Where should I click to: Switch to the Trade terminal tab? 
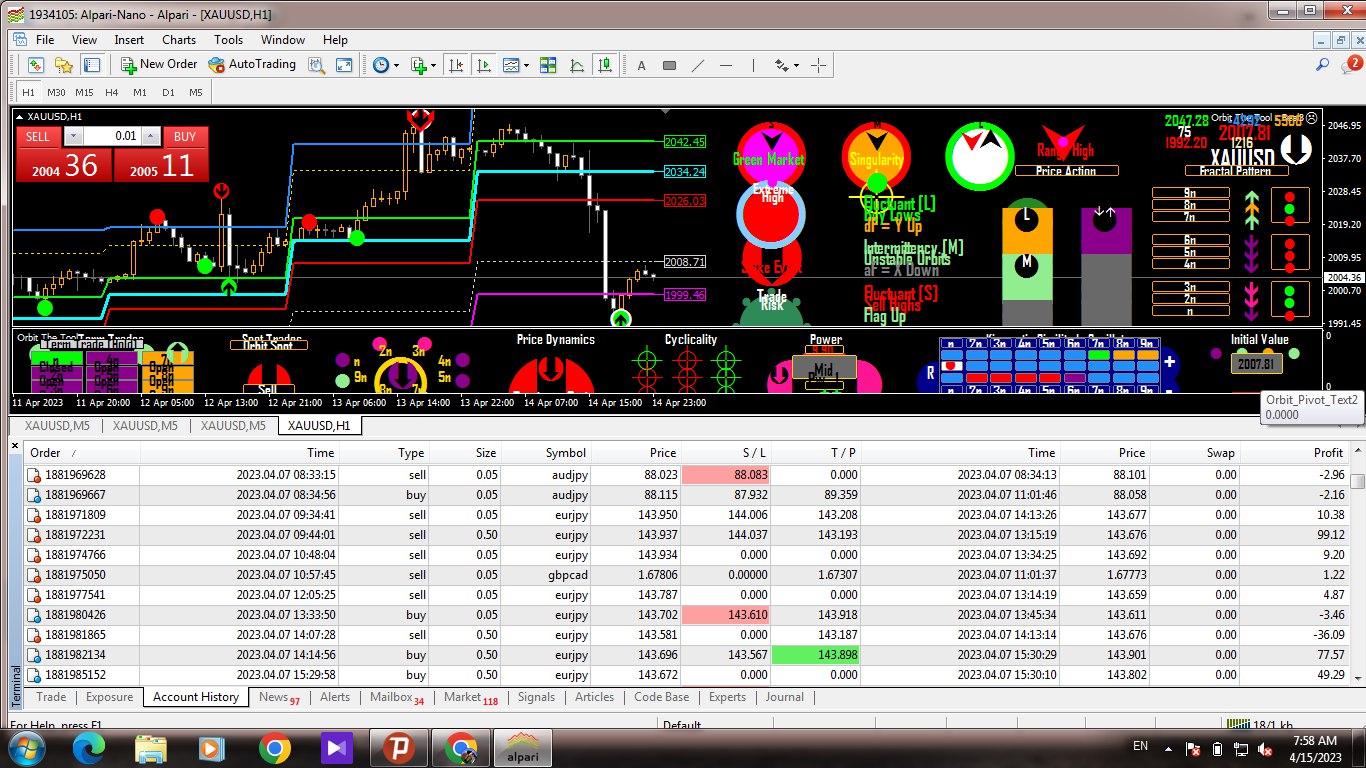click(x=51, y=697)
